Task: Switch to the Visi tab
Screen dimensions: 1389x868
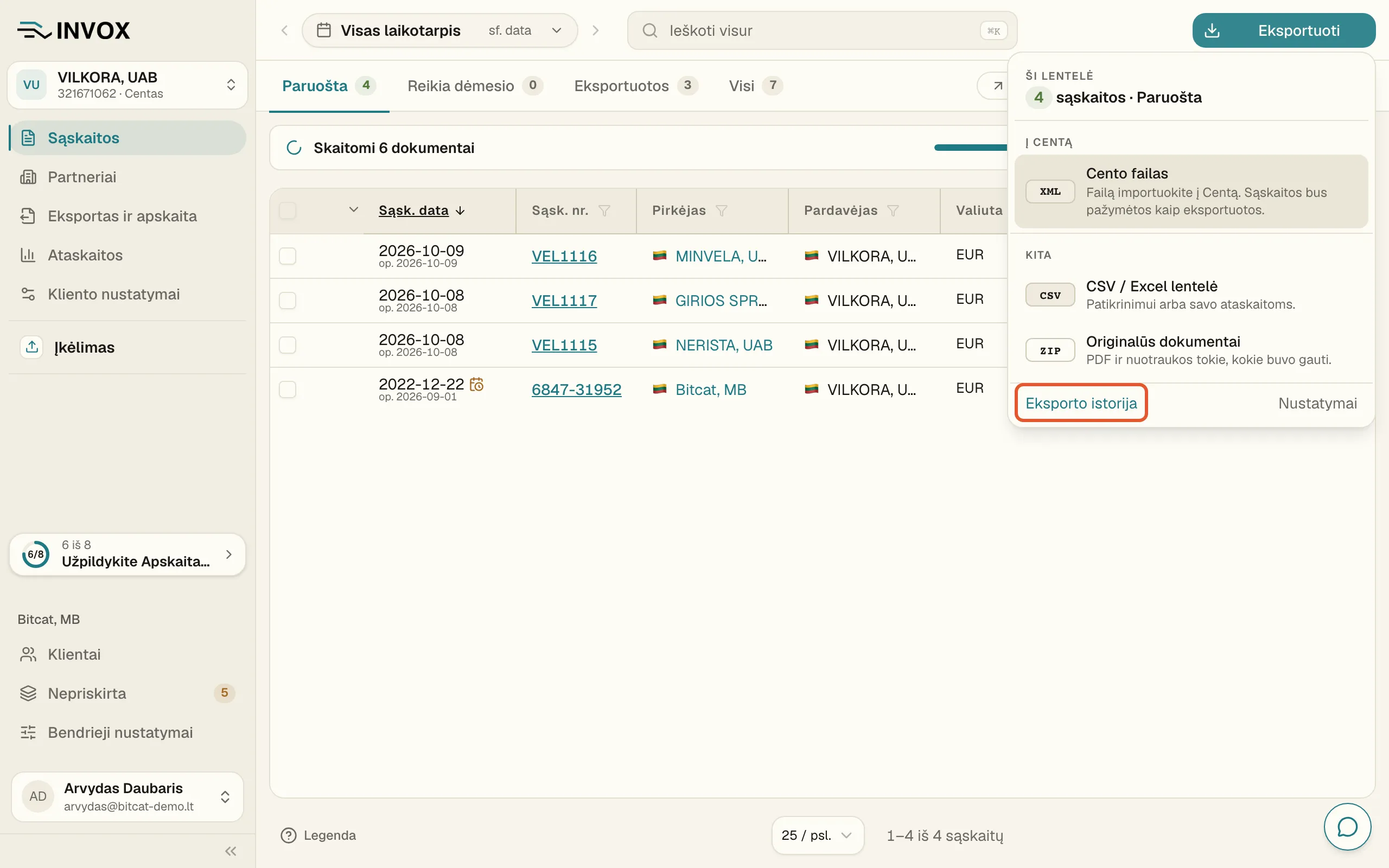Action: click(755, 86)
